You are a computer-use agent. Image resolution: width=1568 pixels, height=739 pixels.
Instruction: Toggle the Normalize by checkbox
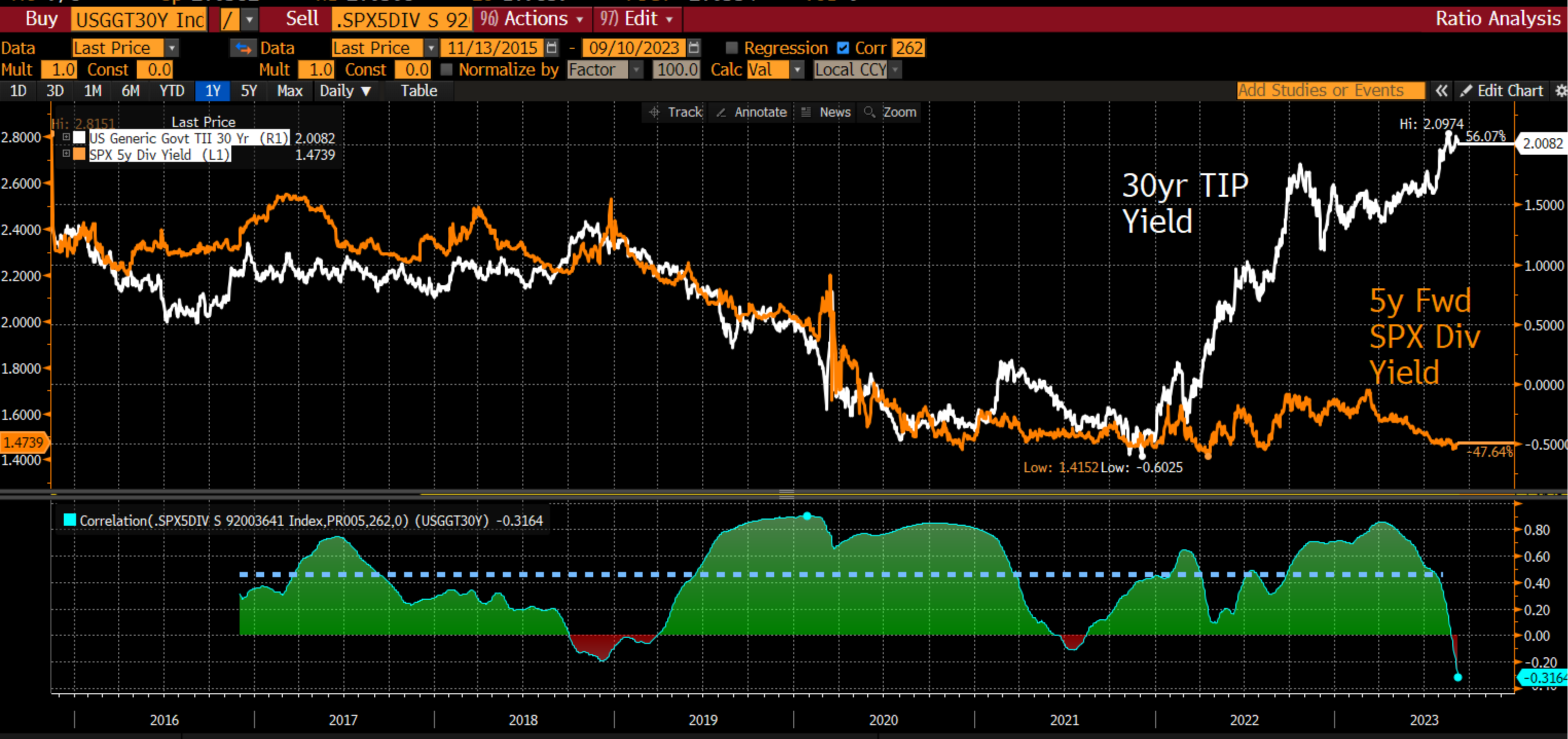(x=447, y=70)
